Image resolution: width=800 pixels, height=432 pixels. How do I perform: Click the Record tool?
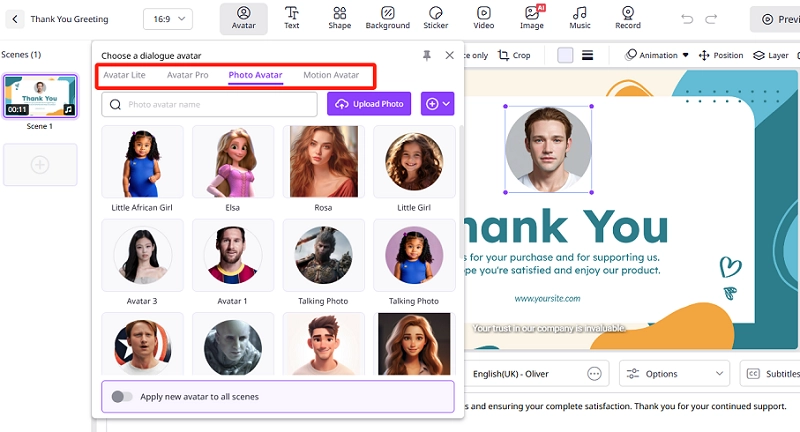(628, 17)
